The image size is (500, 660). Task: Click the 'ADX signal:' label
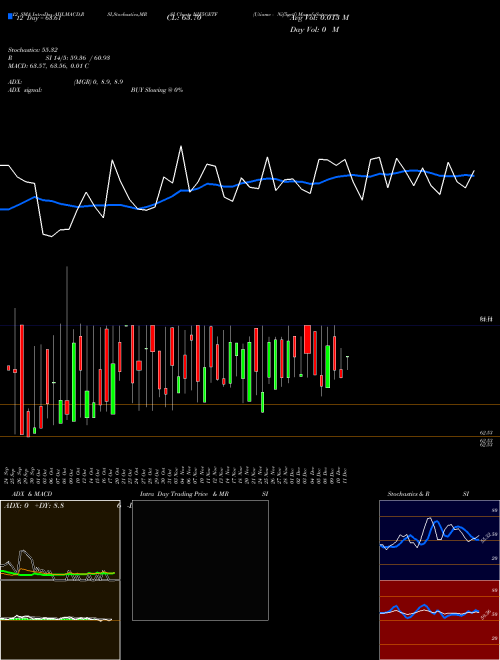pos(25,90)
